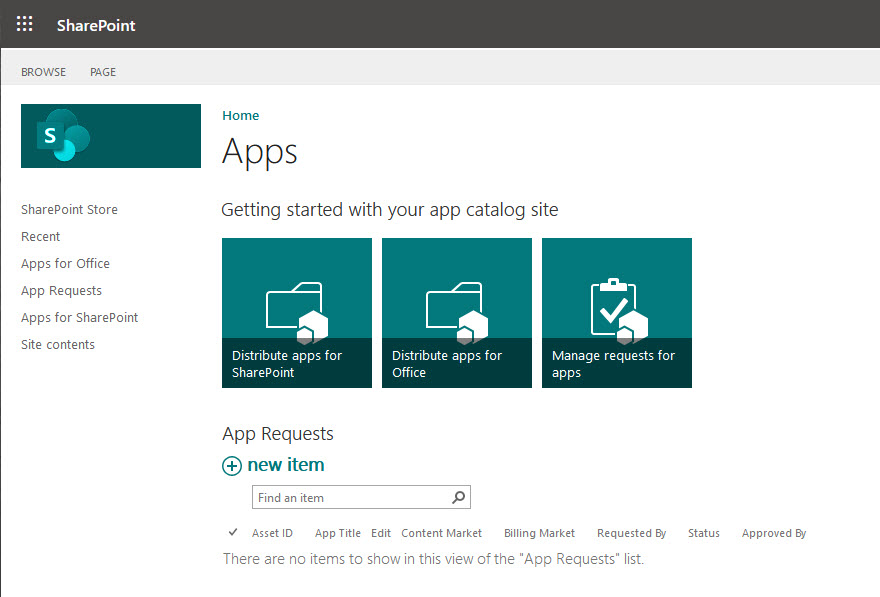880x597 pixels.
Task: Open Site contents navigation link
Action: point(58,345)
